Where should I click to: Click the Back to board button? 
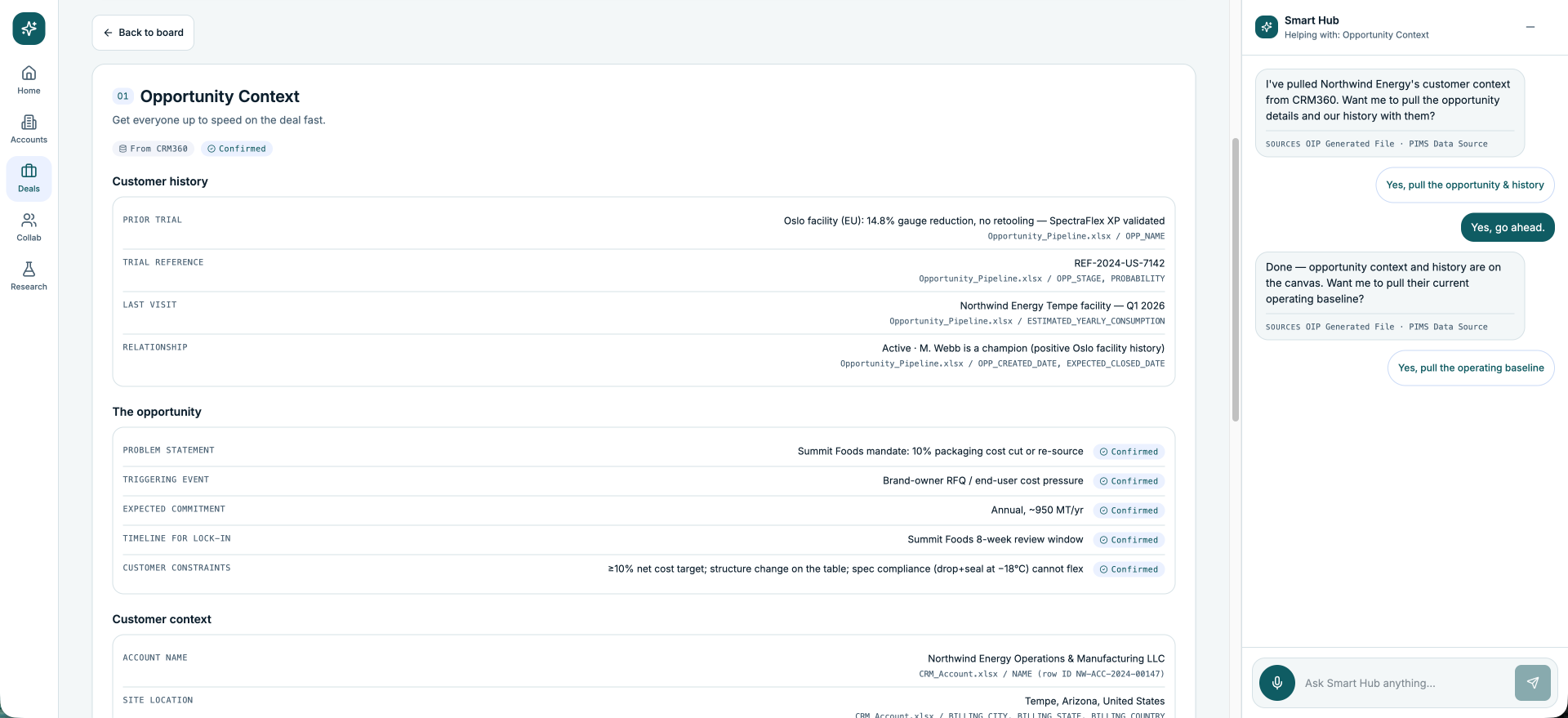143,33
